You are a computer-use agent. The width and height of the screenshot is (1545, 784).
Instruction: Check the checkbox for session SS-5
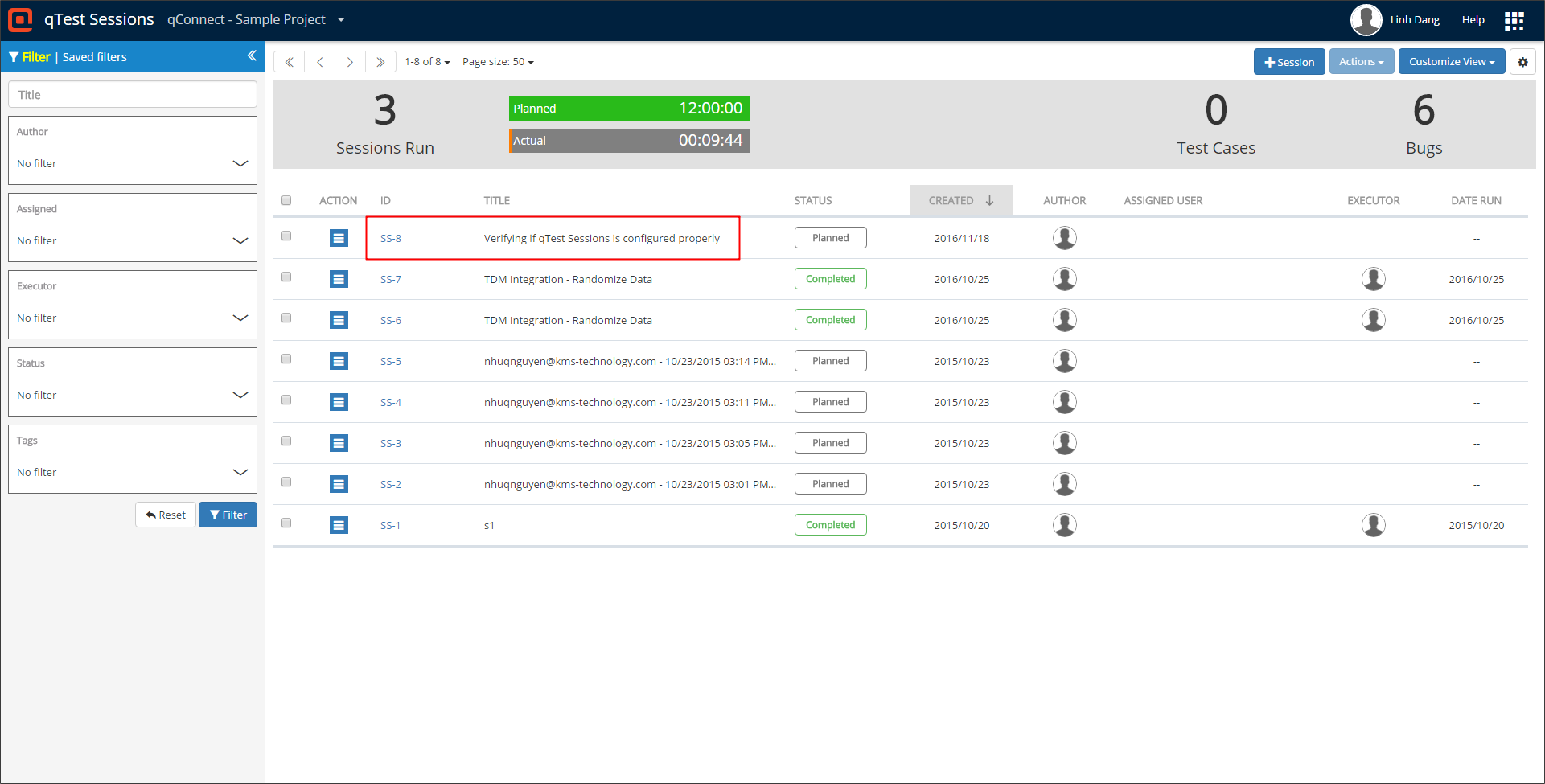(x=286, y=359)
